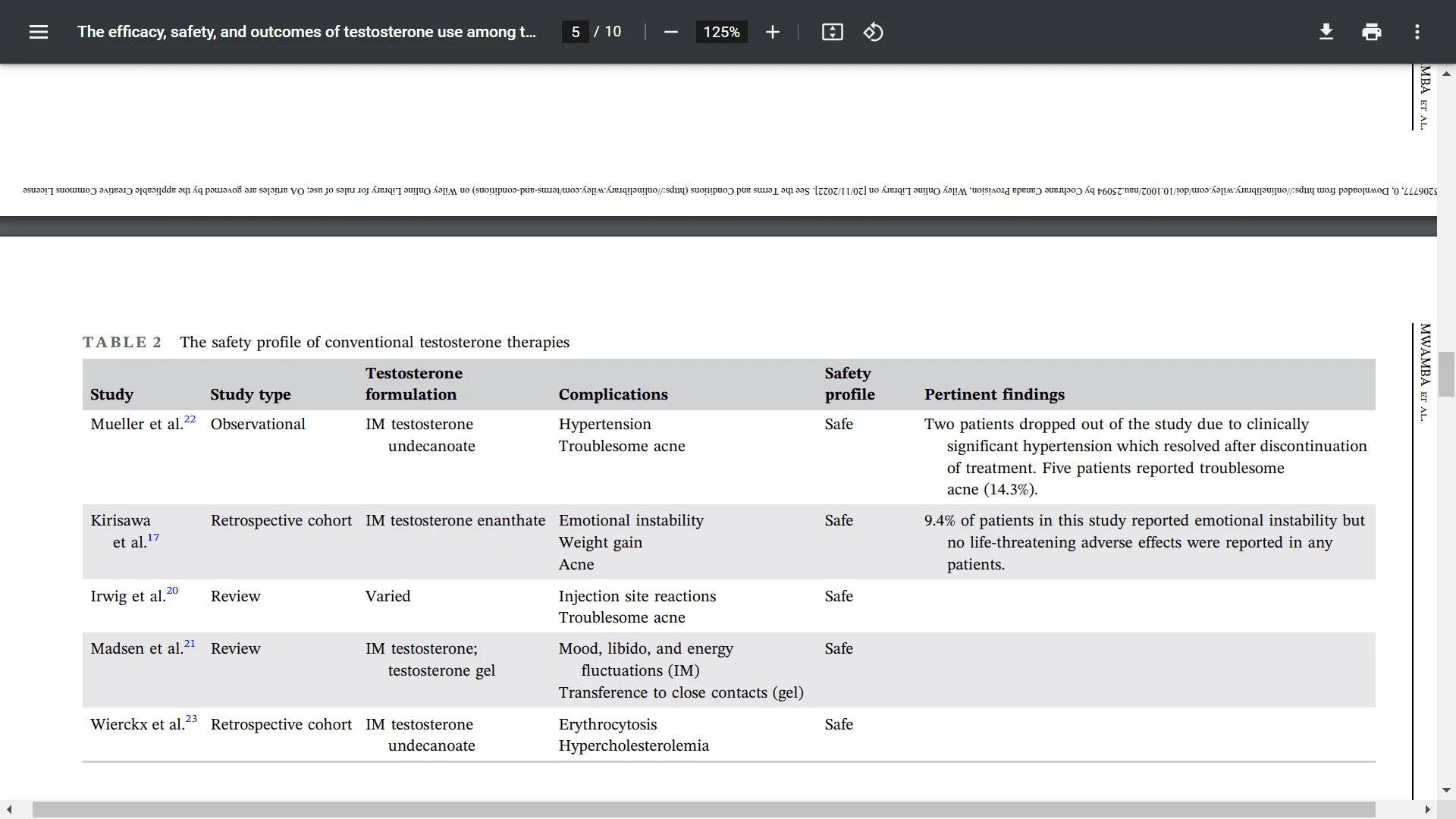Open the more actions menu
This screenshot has width=1456, height=819.
point(1417,32)
